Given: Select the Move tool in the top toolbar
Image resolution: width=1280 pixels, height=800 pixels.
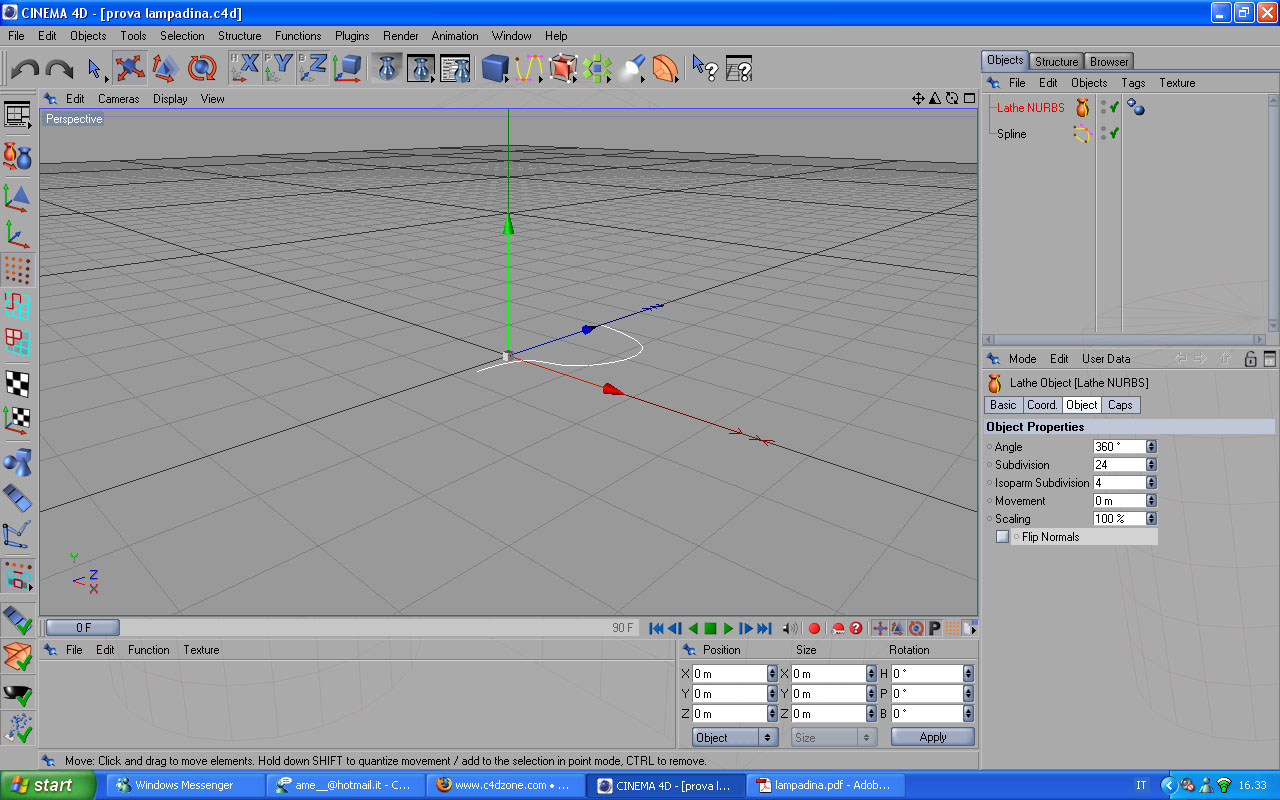Looking at the screenshot, I should click(129, 68).
